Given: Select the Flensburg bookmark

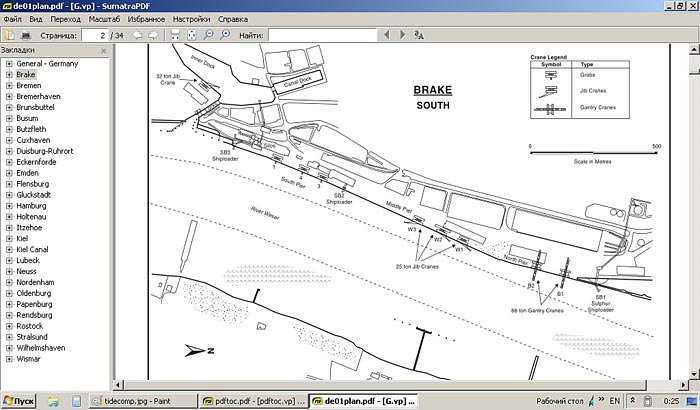Looking at the screenshot, I should pos(33,184).
